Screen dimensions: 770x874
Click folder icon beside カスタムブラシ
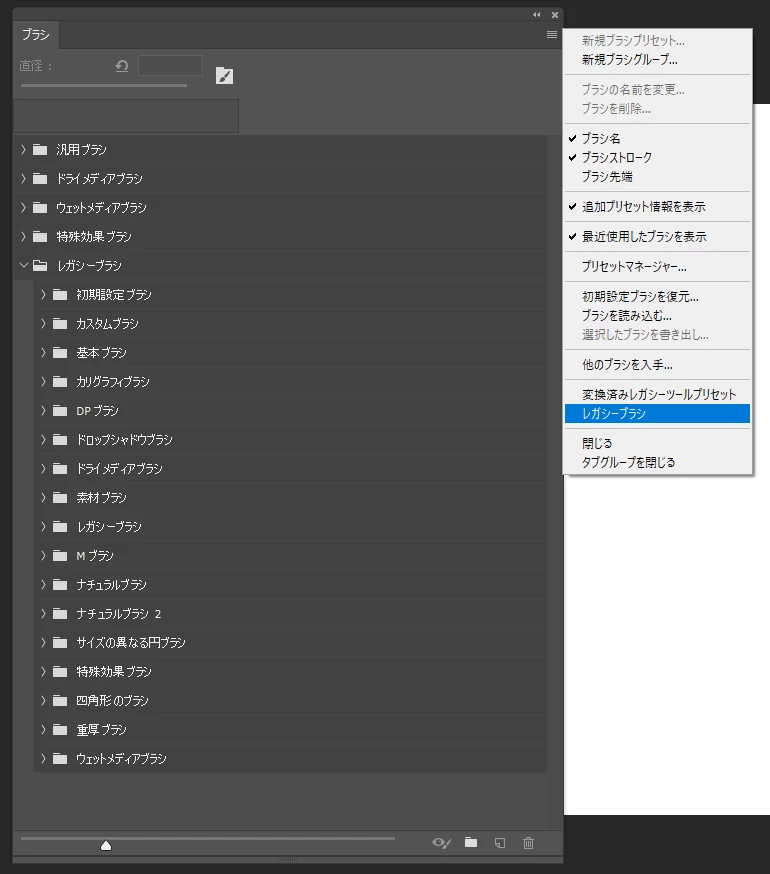[x=60, y=323]
